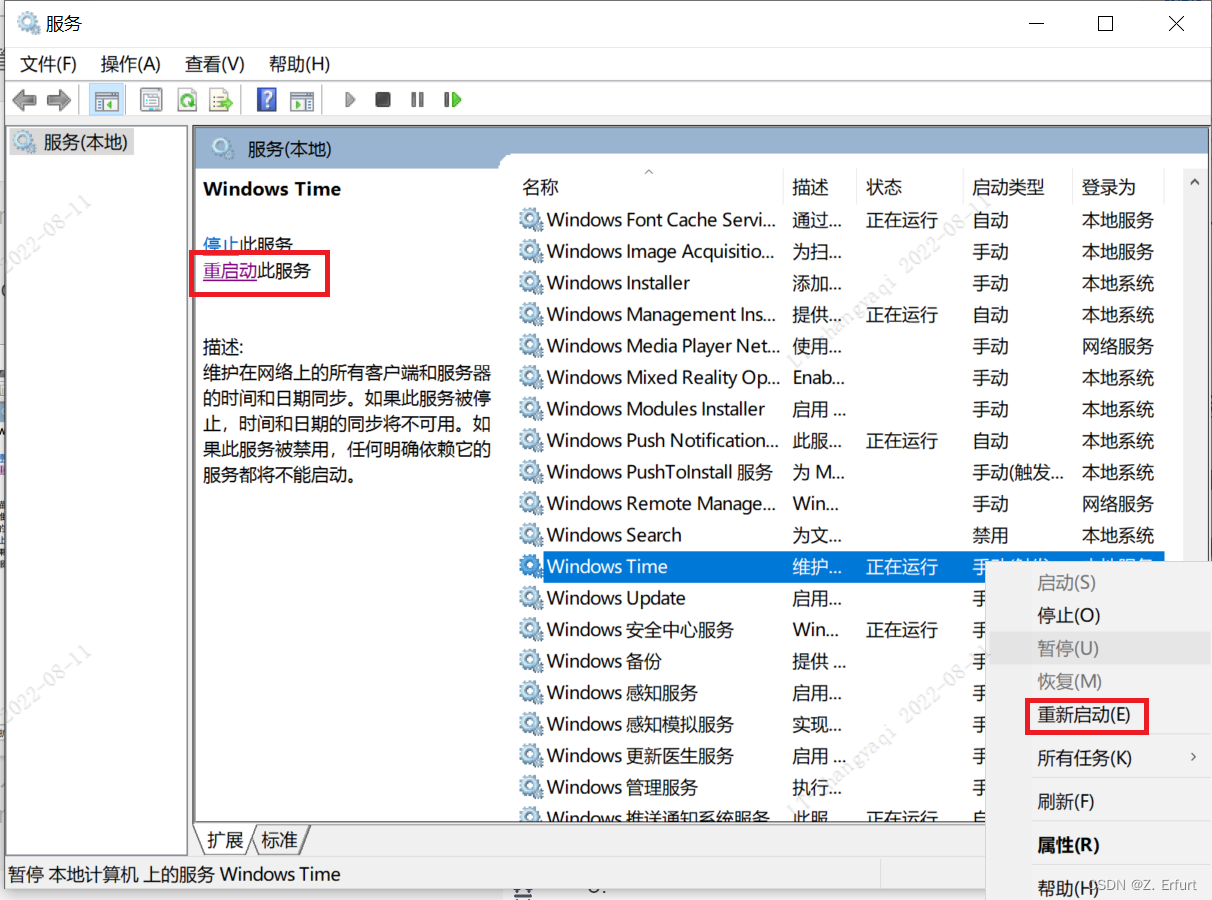Click gear icon next to Windows Search

531,535
